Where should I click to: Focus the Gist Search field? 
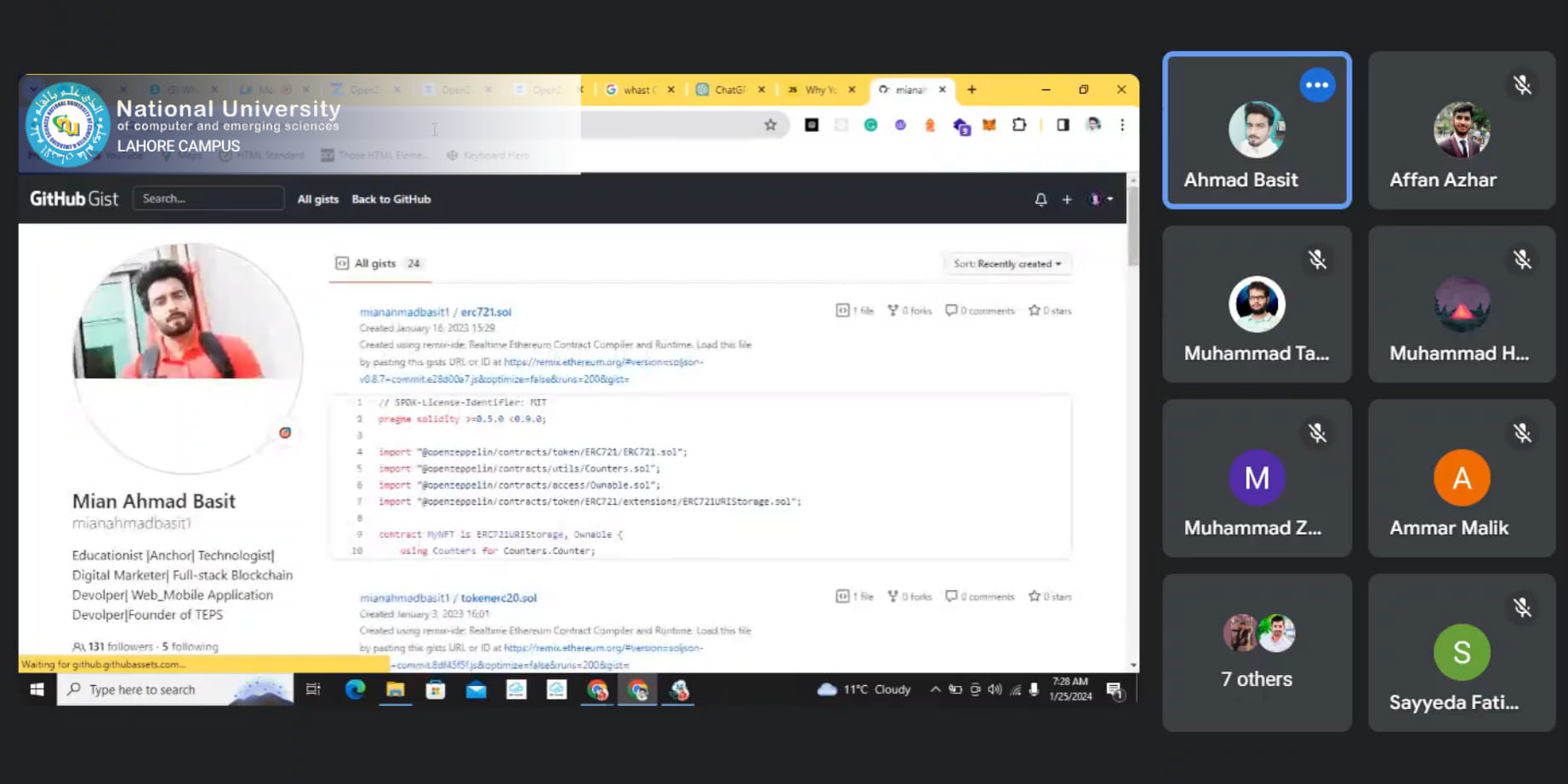click(208, 198)
